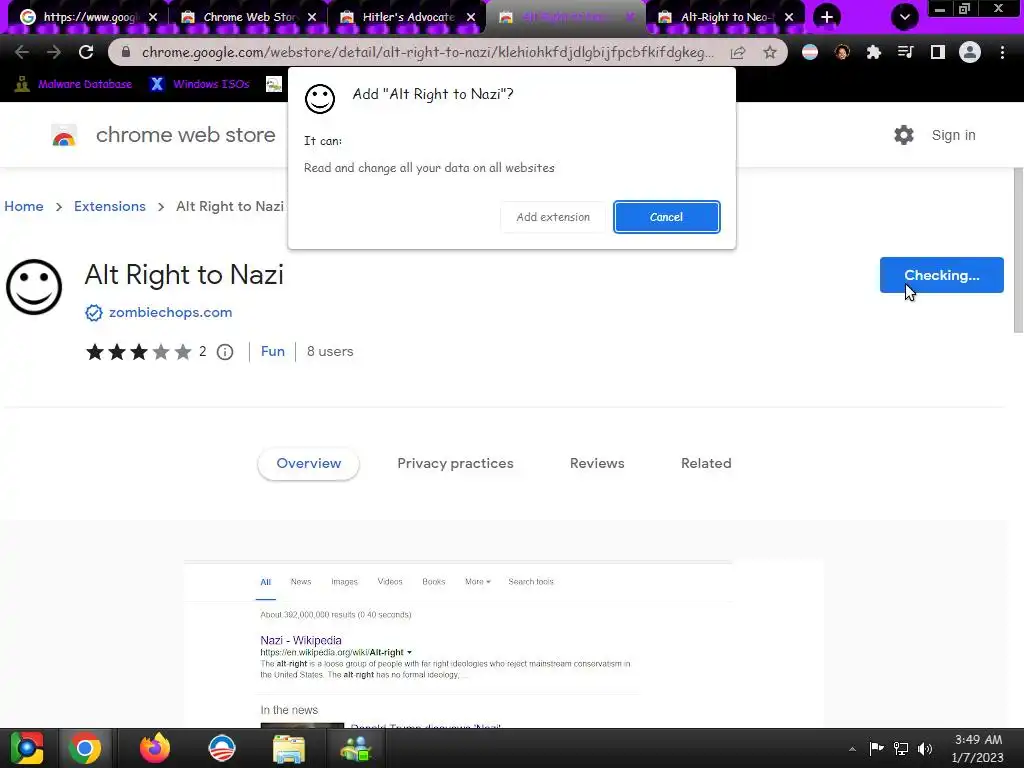Image resolution: width=1024 pixels, height=768 pixels.
Task: Click the star rating display
Action: (138, 352)
